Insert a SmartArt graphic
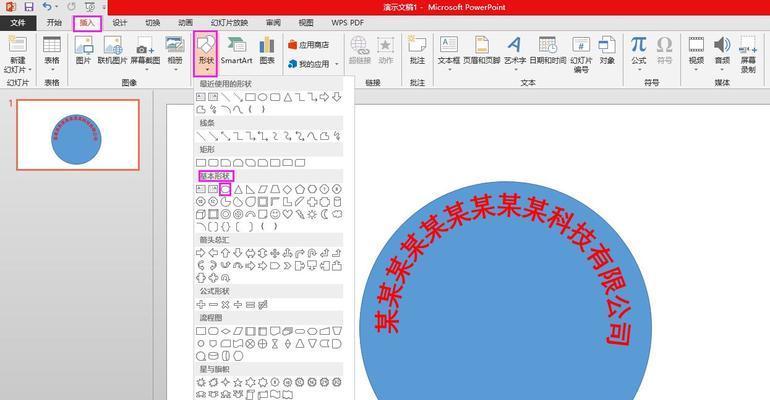This screenshot has height=400, width=770. pyautogui.click(x=236, y=51)
